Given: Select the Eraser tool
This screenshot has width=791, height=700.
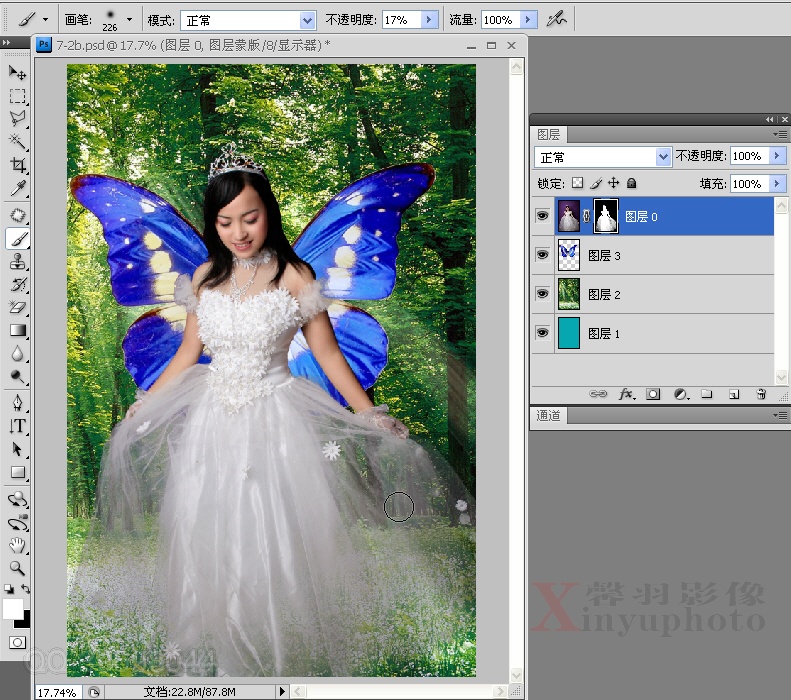Looking at the screenshot, I should pos(17,307).
